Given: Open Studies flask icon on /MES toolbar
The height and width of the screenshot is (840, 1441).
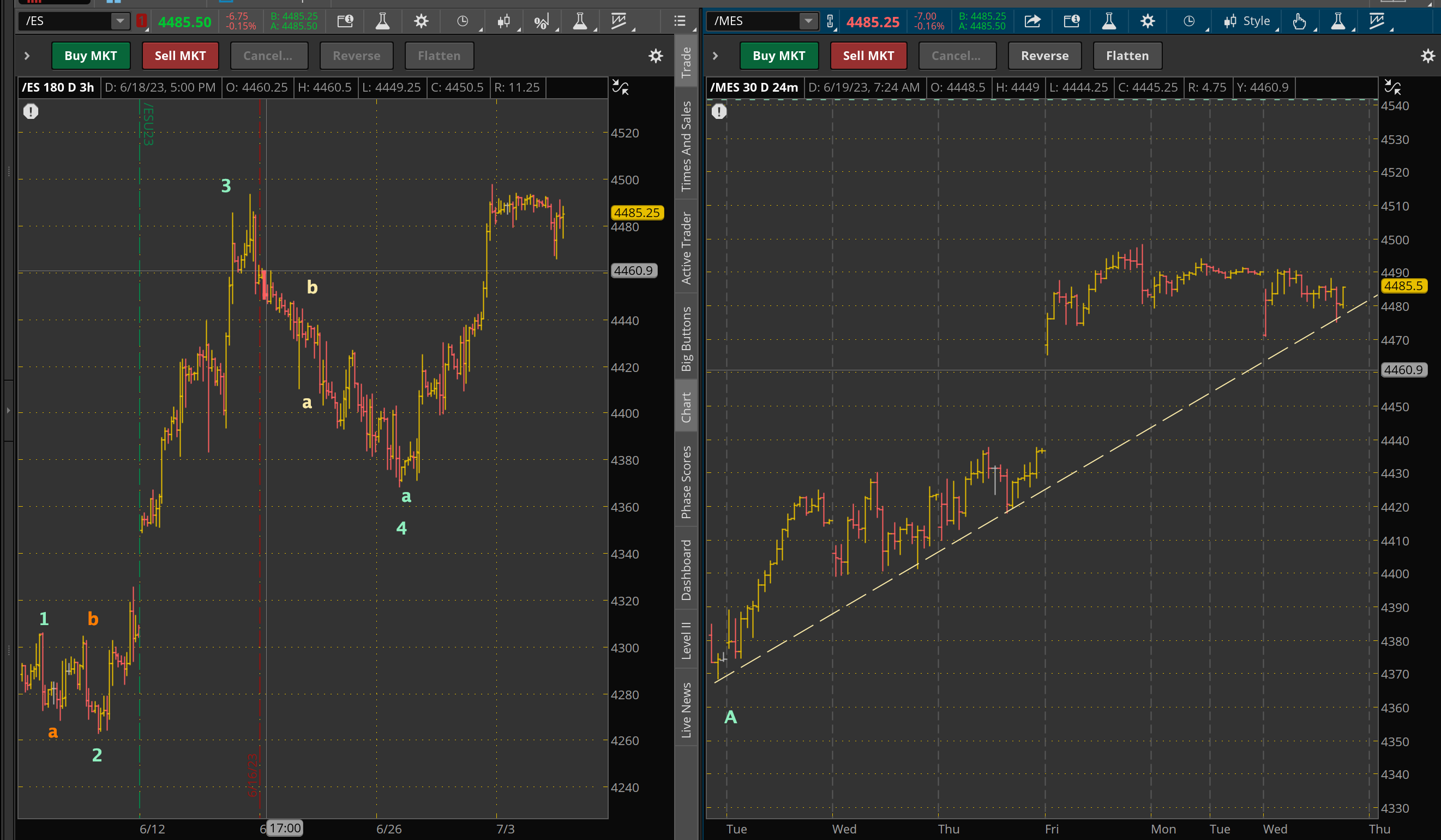Looking at the screenshot, I should coord(1109,22).
